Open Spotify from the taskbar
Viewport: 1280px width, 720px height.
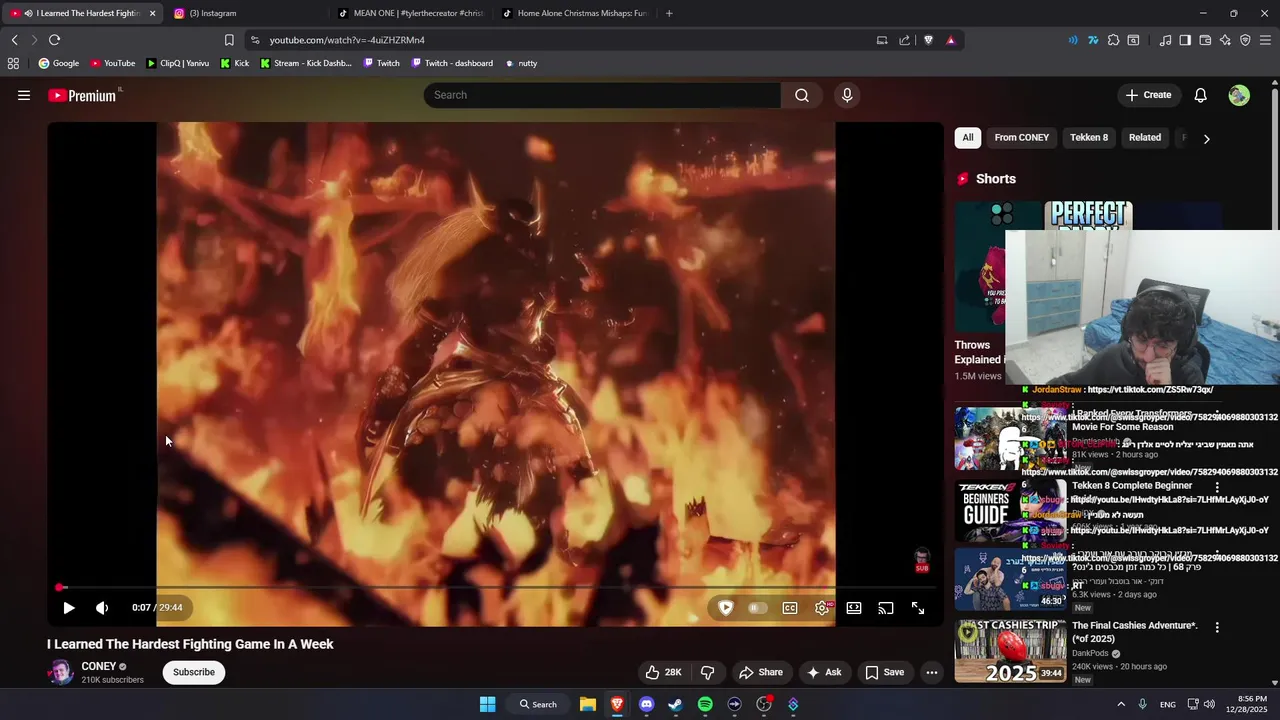pos(705,704)
